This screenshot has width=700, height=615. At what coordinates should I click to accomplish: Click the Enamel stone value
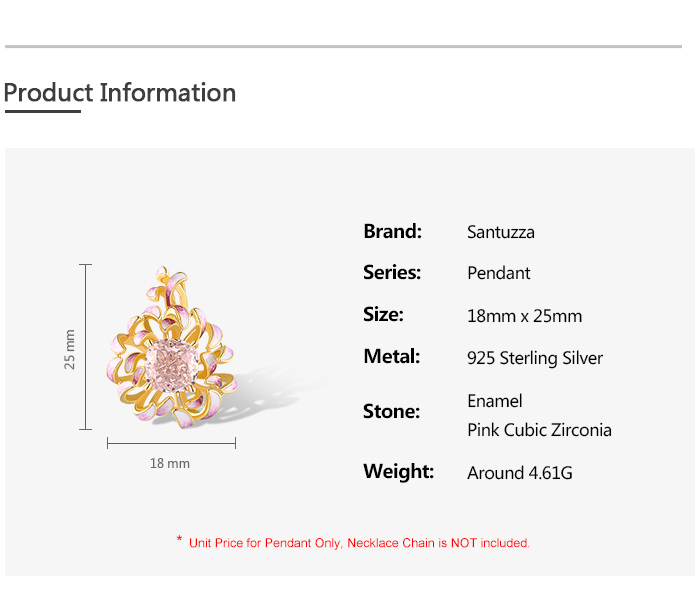pos(495,401)
